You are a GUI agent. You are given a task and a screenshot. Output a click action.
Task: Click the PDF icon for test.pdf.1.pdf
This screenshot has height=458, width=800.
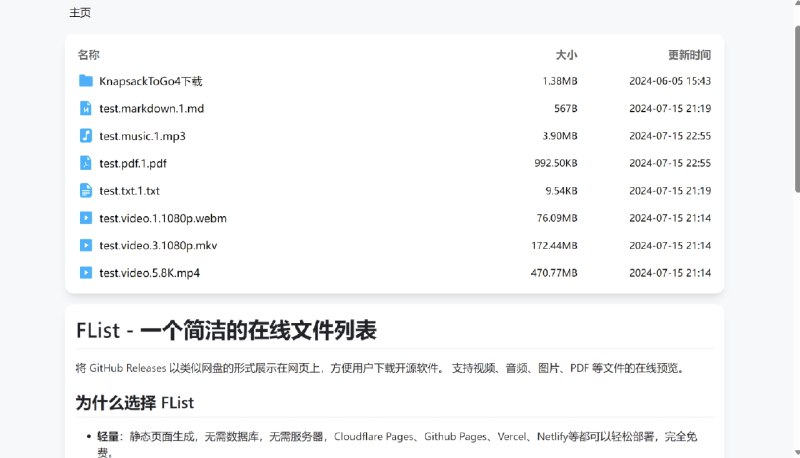pyautogui.click(x=86, y=163)
